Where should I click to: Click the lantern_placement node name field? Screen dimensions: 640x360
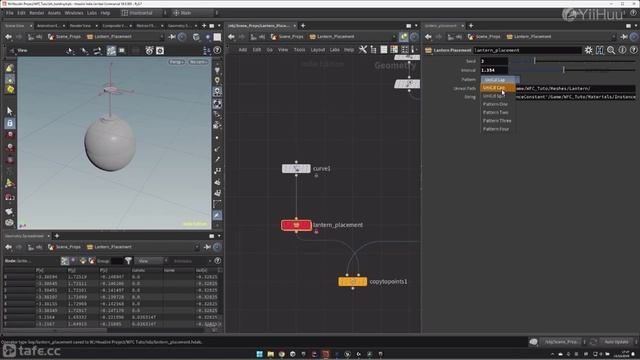(527, 50)
